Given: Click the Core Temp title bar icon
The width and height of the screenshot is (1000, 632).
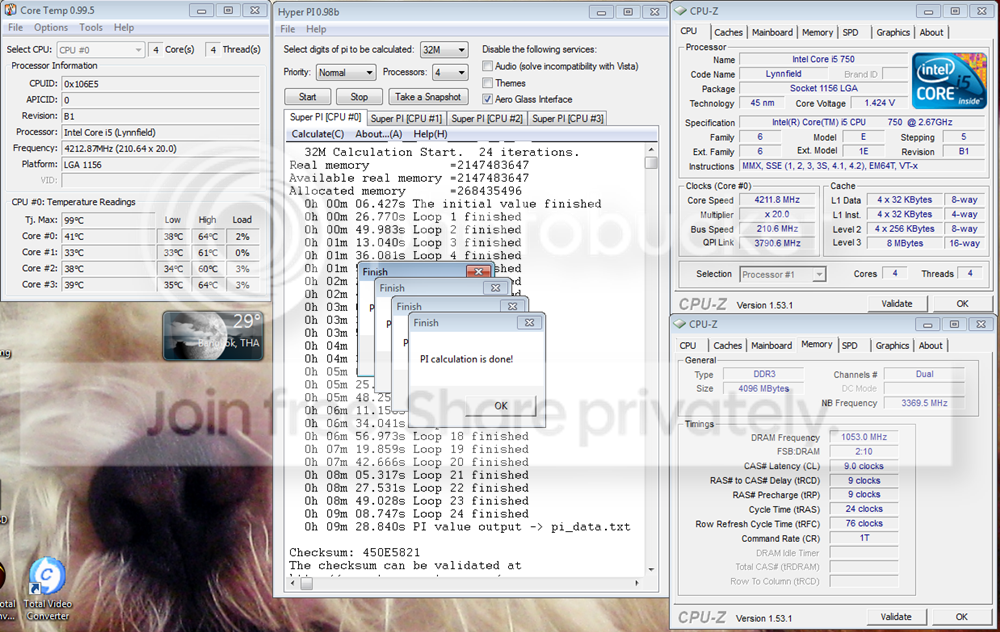Looking at the screenshot, I should click(12, 10).
